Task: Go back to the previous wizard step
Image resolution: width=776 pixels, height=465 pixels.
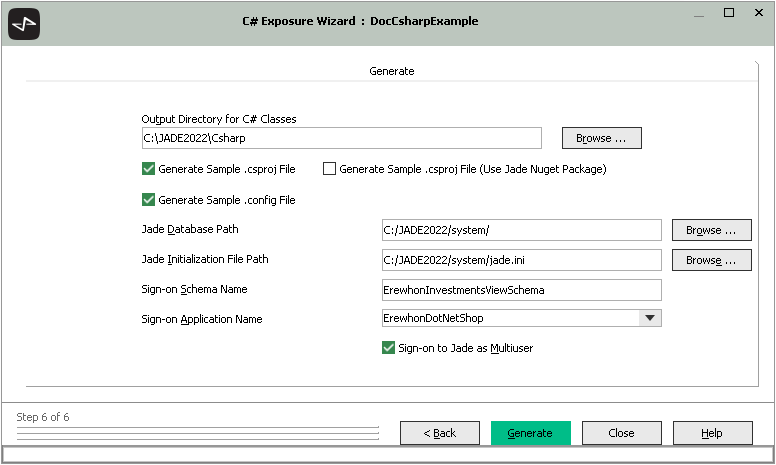Action: pos(439,433)
